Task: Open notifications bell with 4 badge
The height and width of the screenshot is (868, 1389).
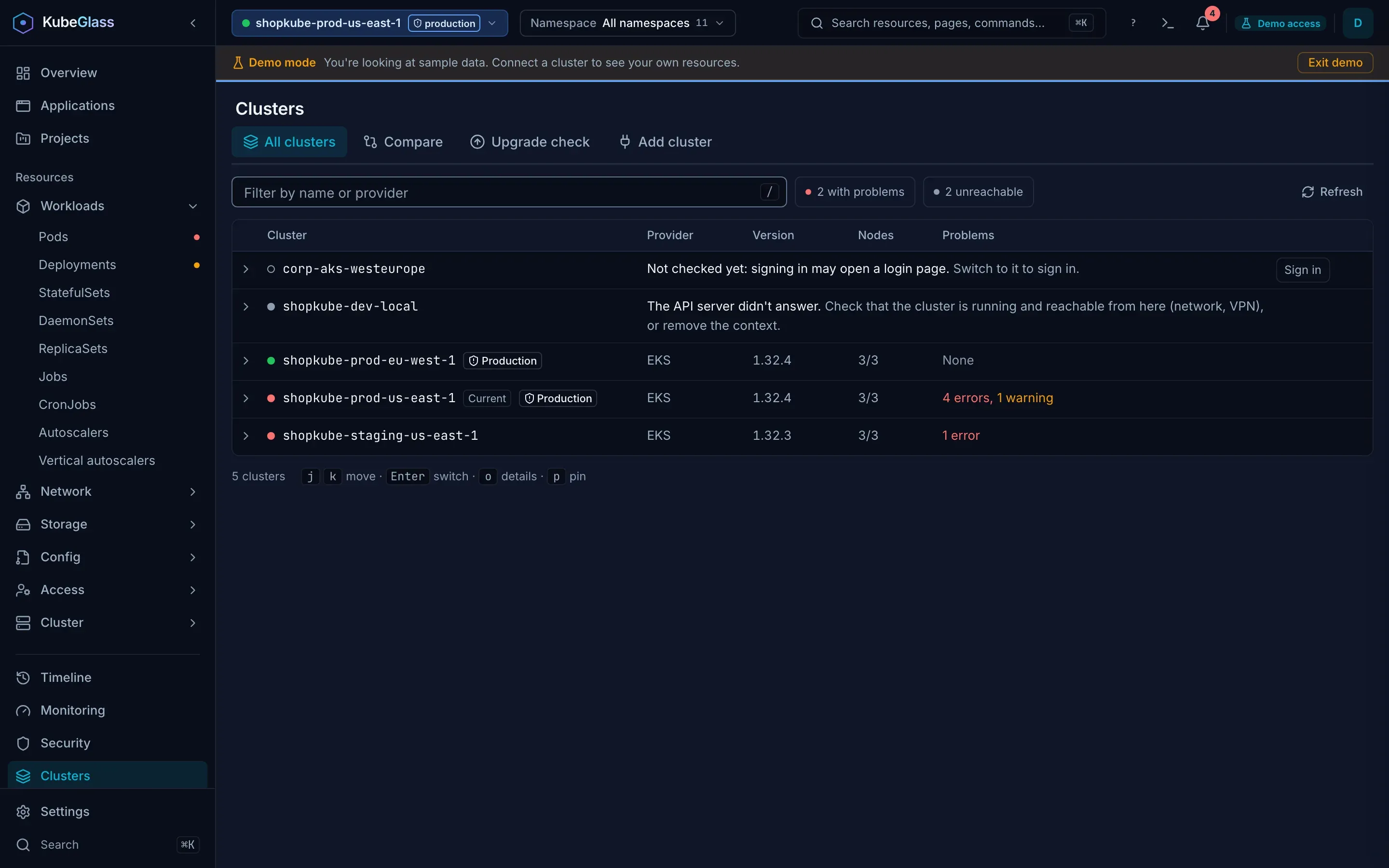Action: (x=1203, y=23)
